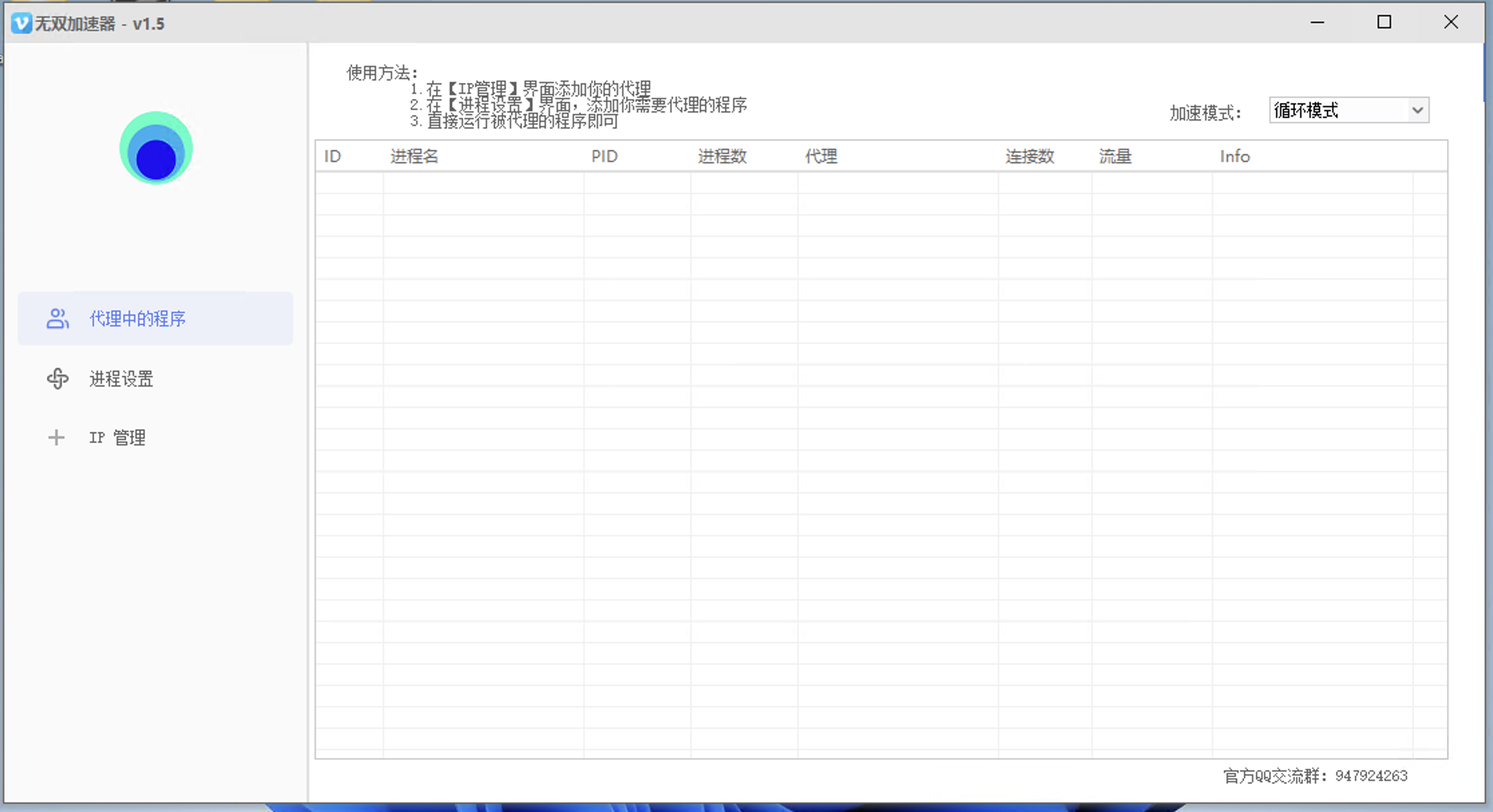Click the 流量 column header

tap(1115, 157)
